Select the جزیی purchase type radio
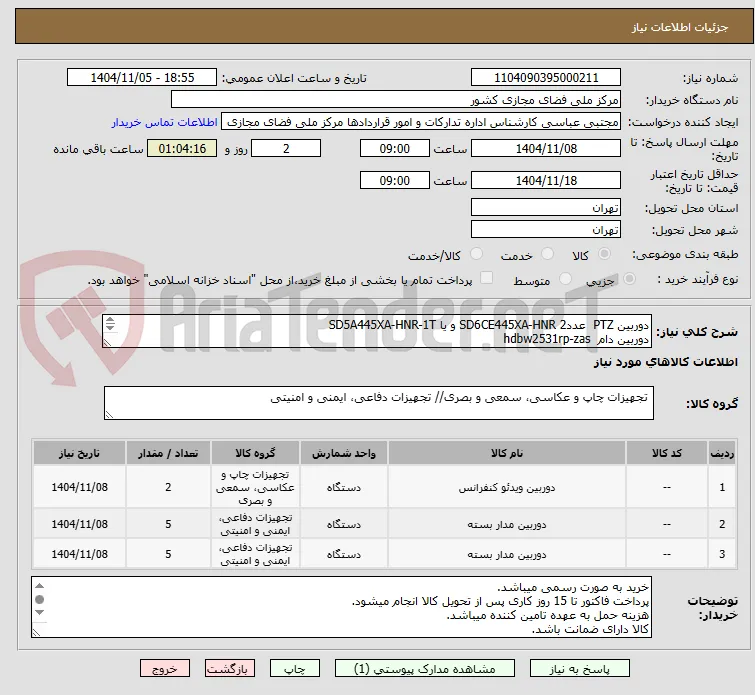755x695 pixels. click(x=629, y=279)
